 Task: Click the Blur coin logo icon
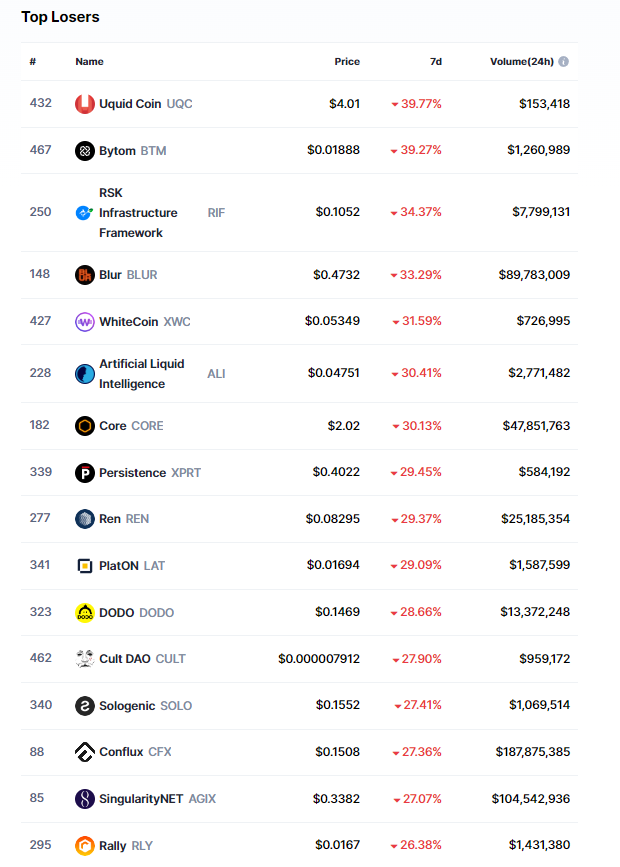coord(85,275)
